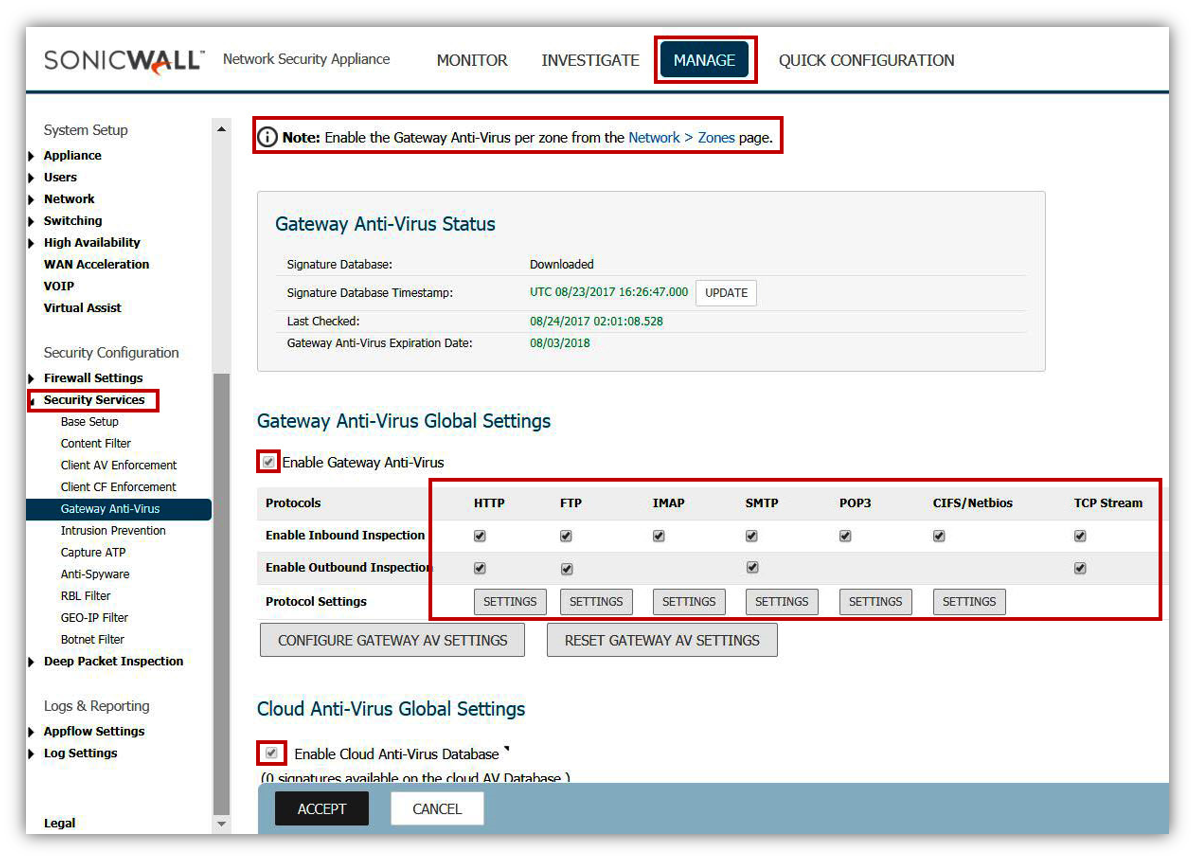1202x857 pixels.
Task: Expand the Deep Packet Inspection section
Action: click(32, 662)
